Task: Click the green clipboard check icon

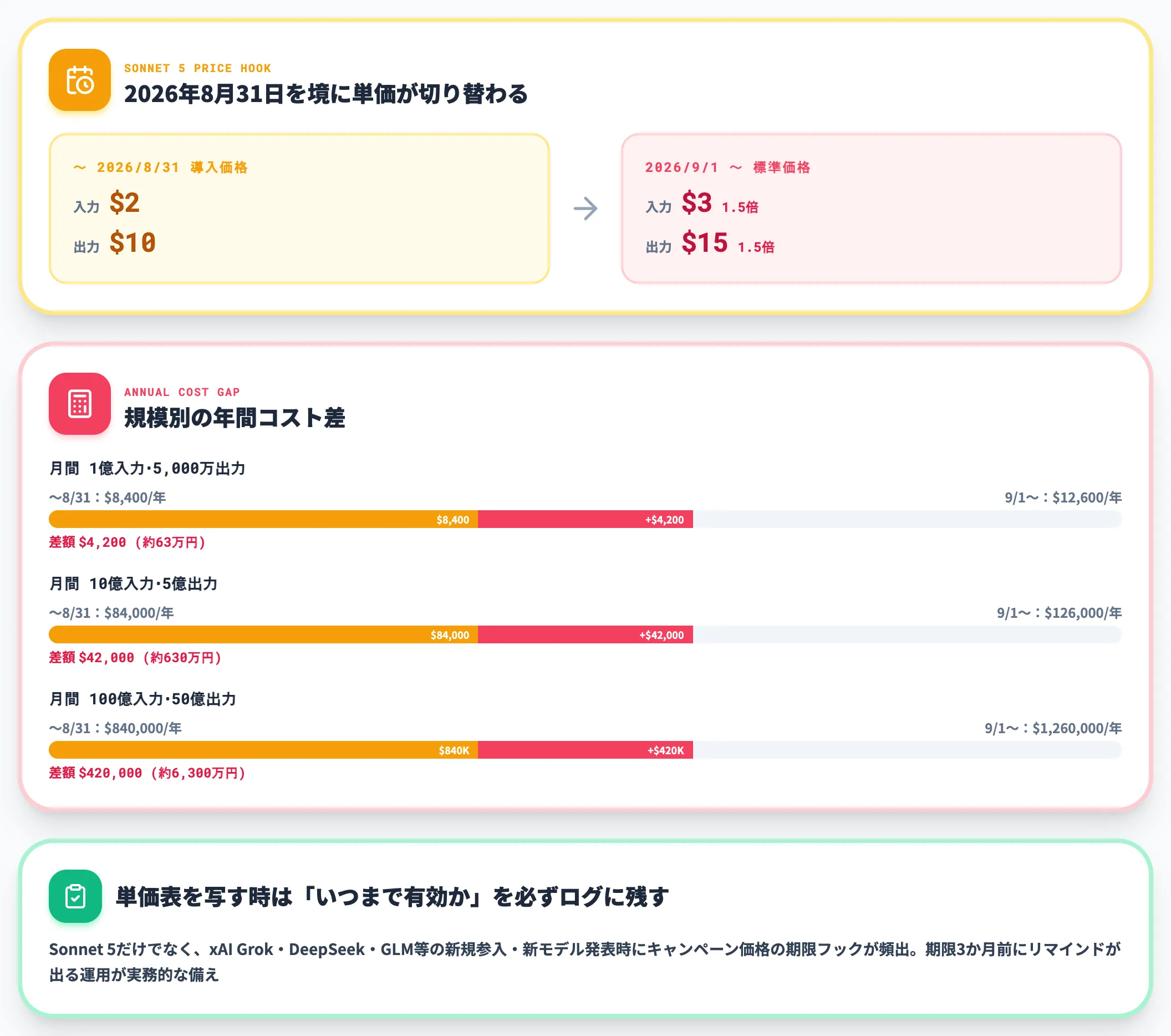Action: [75, 896]
